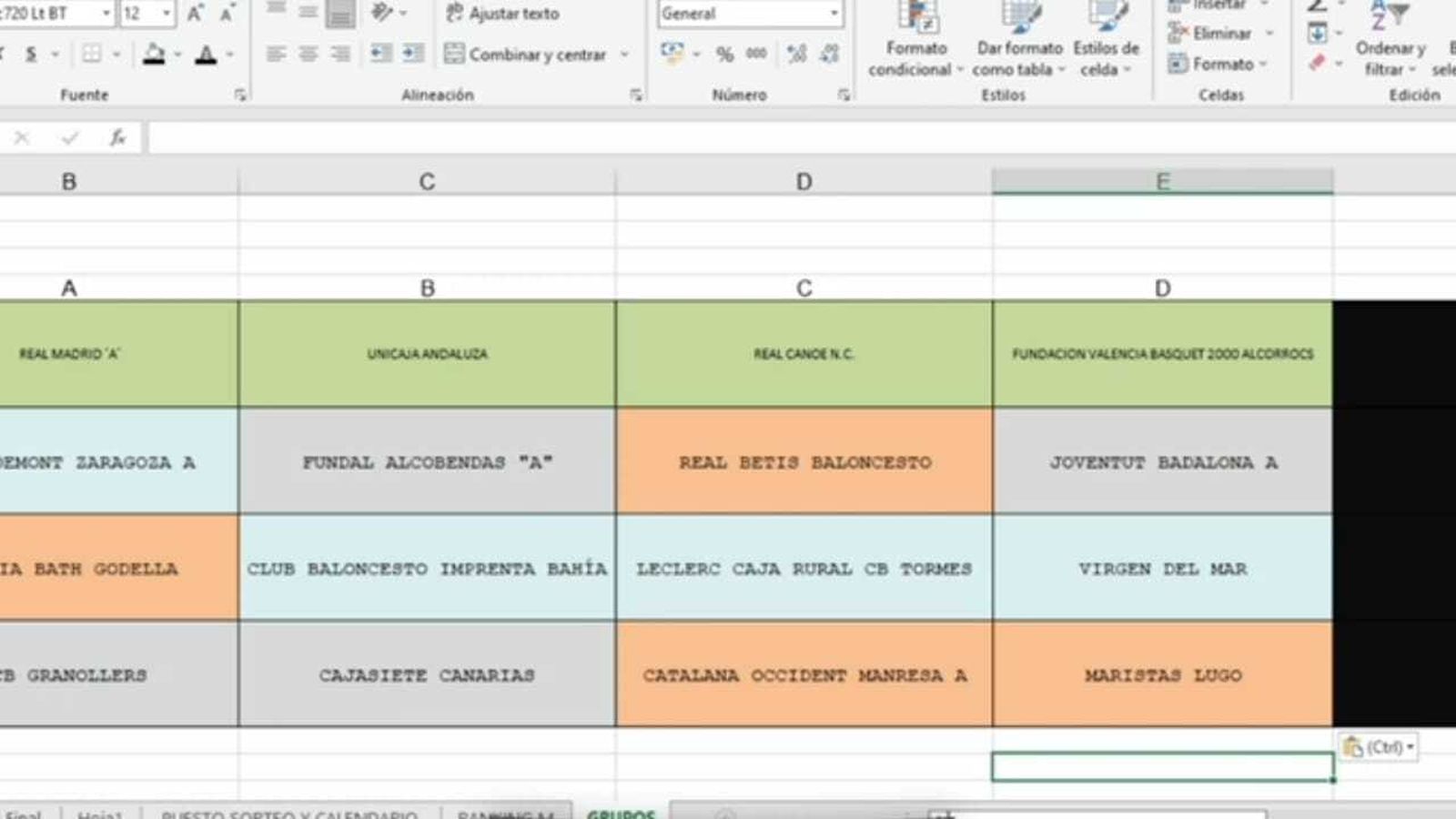The image size is (1456, 819).
Task: Expand the Combinar y centrar dropdown arrow
Action: pyautogui.click(x=624, y=55)
